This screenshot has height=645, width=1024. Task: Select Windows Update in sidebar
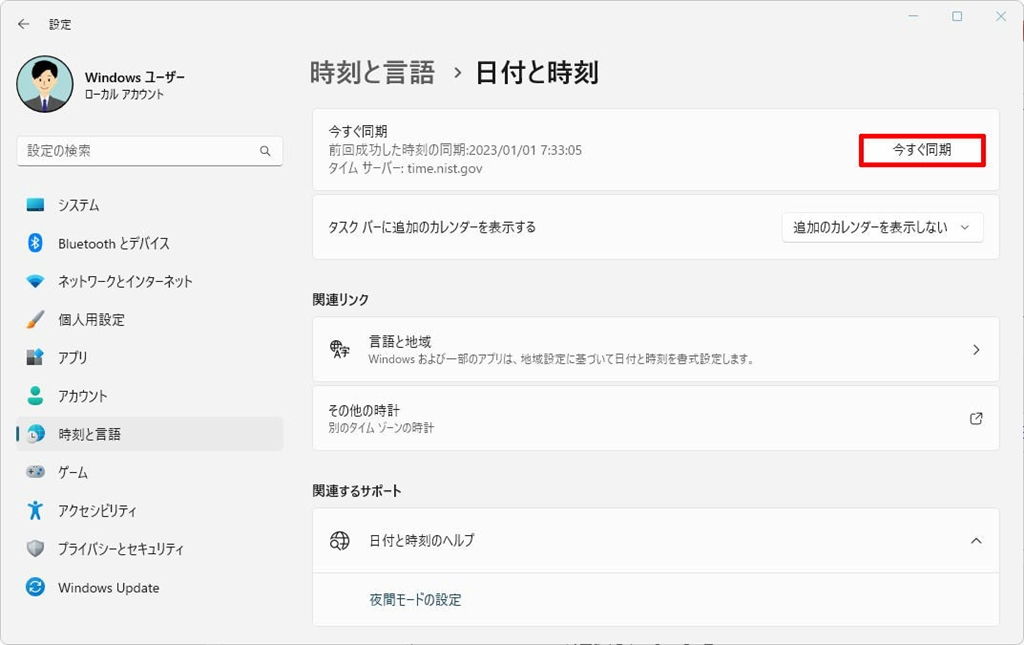click(150, 587)
